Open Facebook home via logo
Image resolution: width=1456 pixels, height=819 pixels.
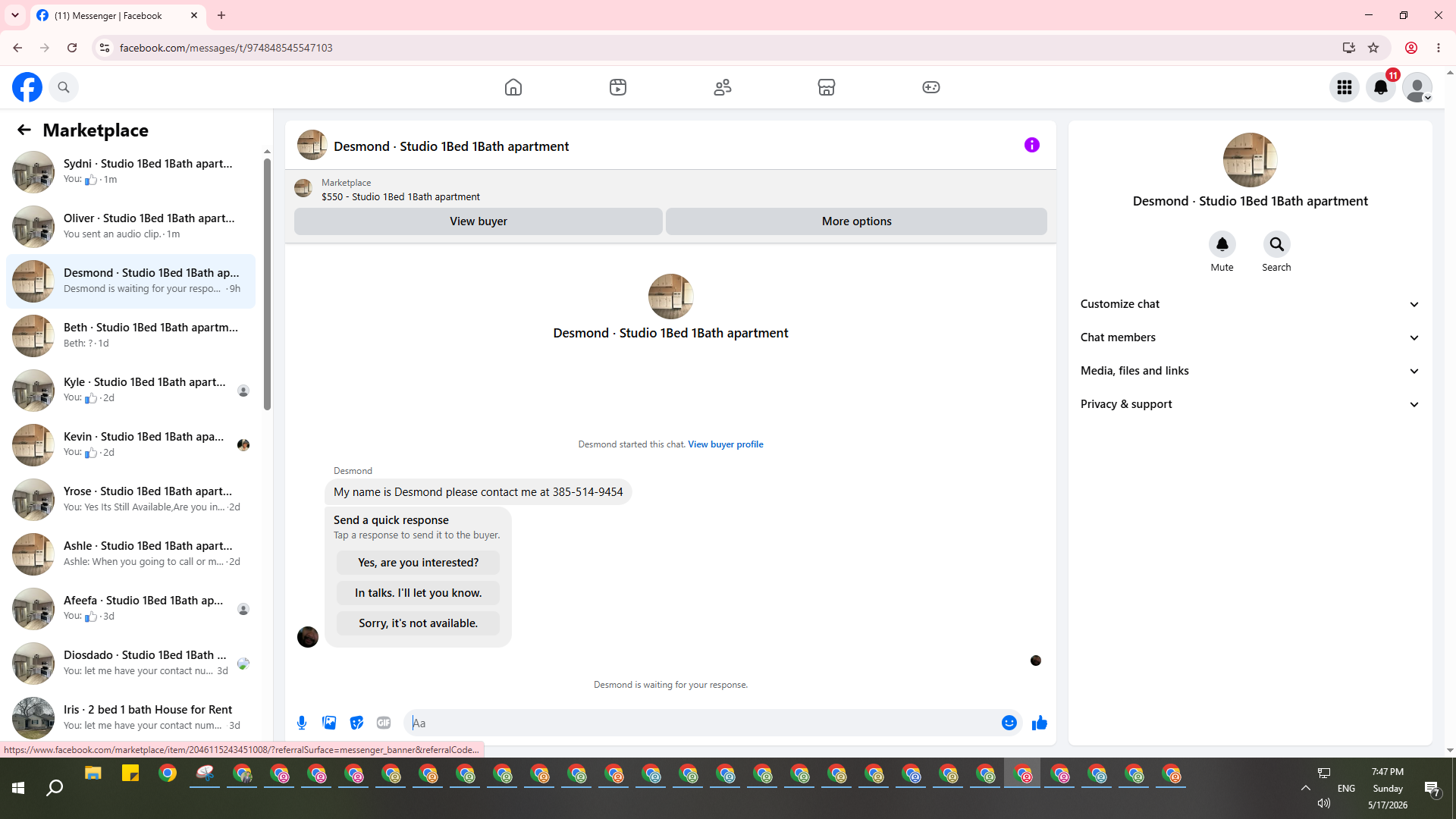[27, 87]
